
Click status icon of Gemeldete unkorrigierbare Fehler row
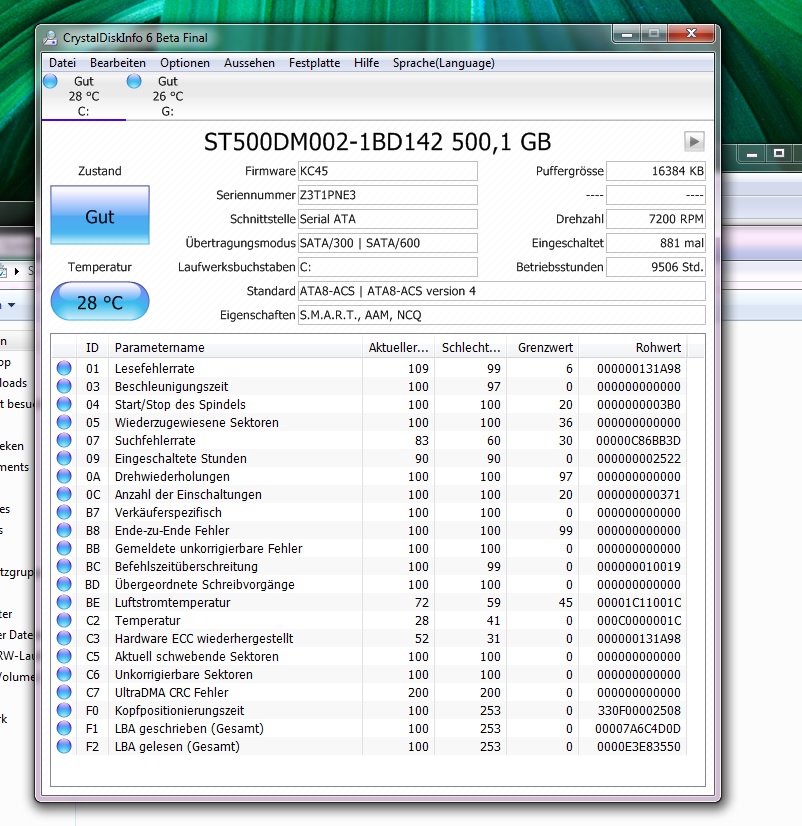coord(64,548)
